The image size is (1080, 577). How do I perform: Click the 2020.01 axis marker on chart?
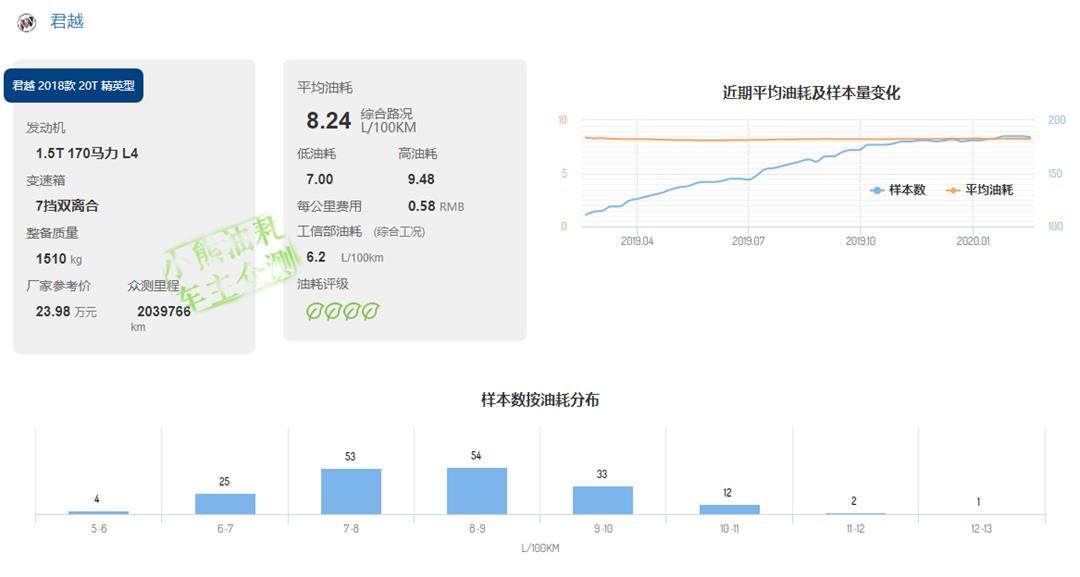click(x=973, y=241)
